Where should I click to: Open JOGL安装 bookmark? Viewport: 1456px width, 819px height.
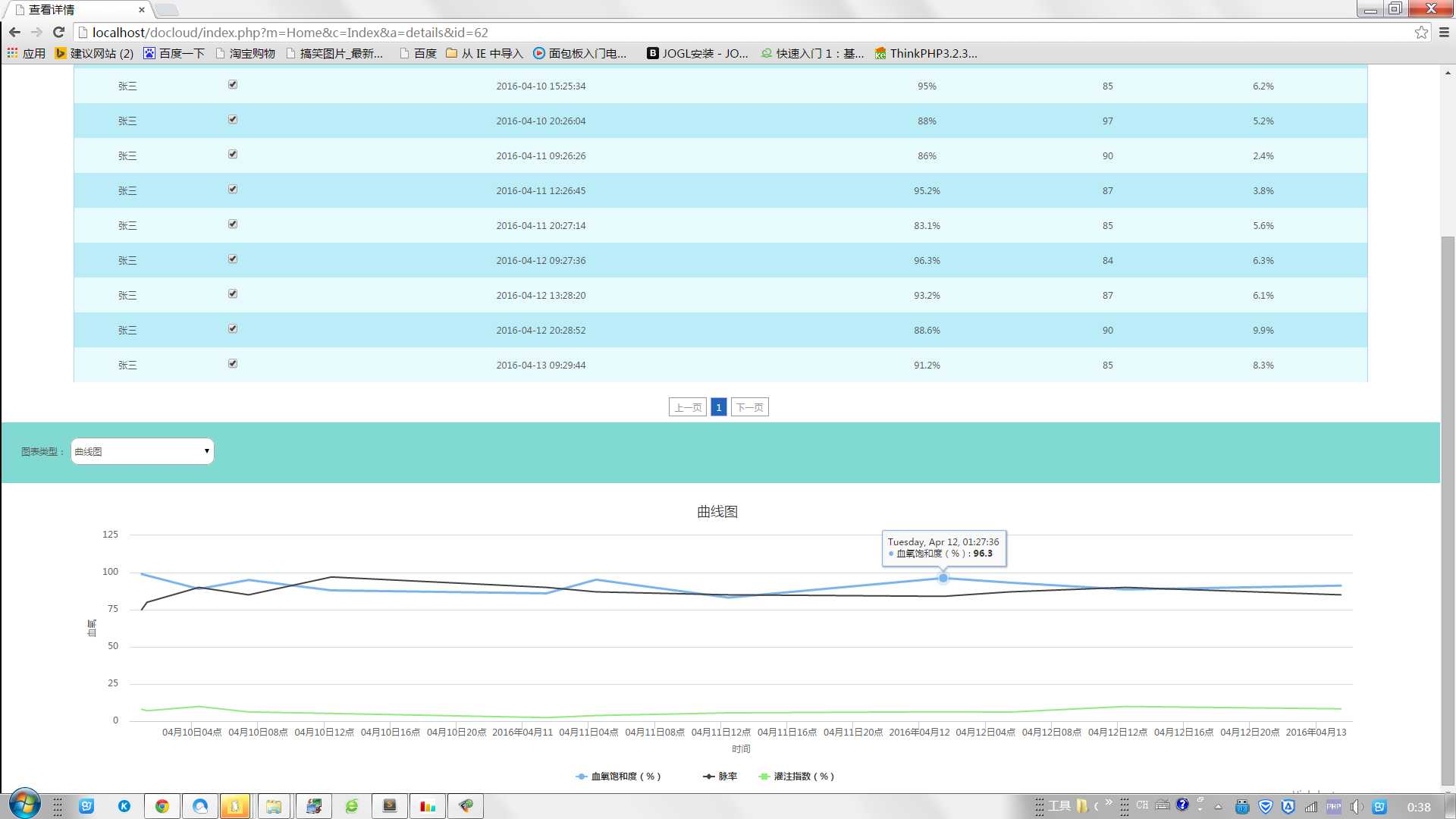tap(698, 53)
